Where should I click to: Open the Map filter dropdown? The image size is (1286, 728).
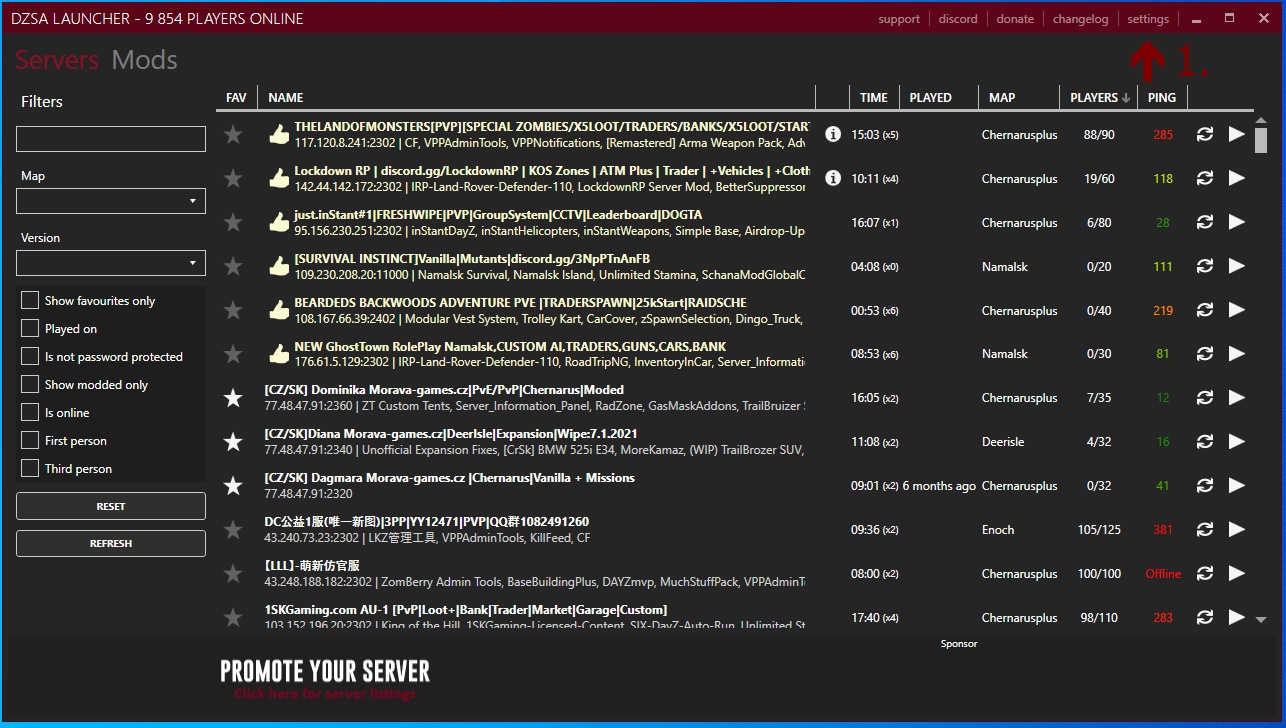point(111,201)
